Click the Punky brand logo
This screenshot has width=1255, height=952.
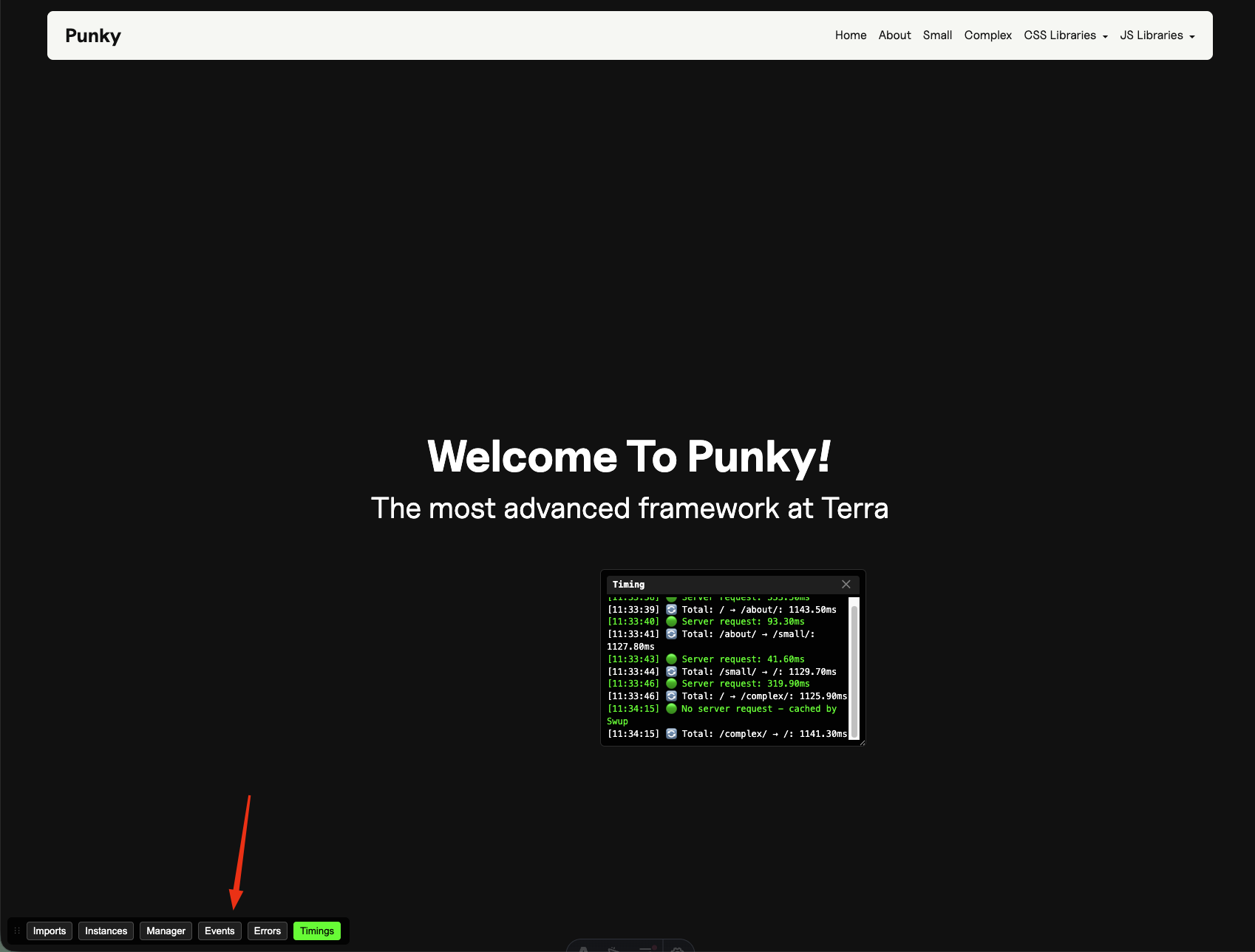pyautogui.click(x=92, y=35)
